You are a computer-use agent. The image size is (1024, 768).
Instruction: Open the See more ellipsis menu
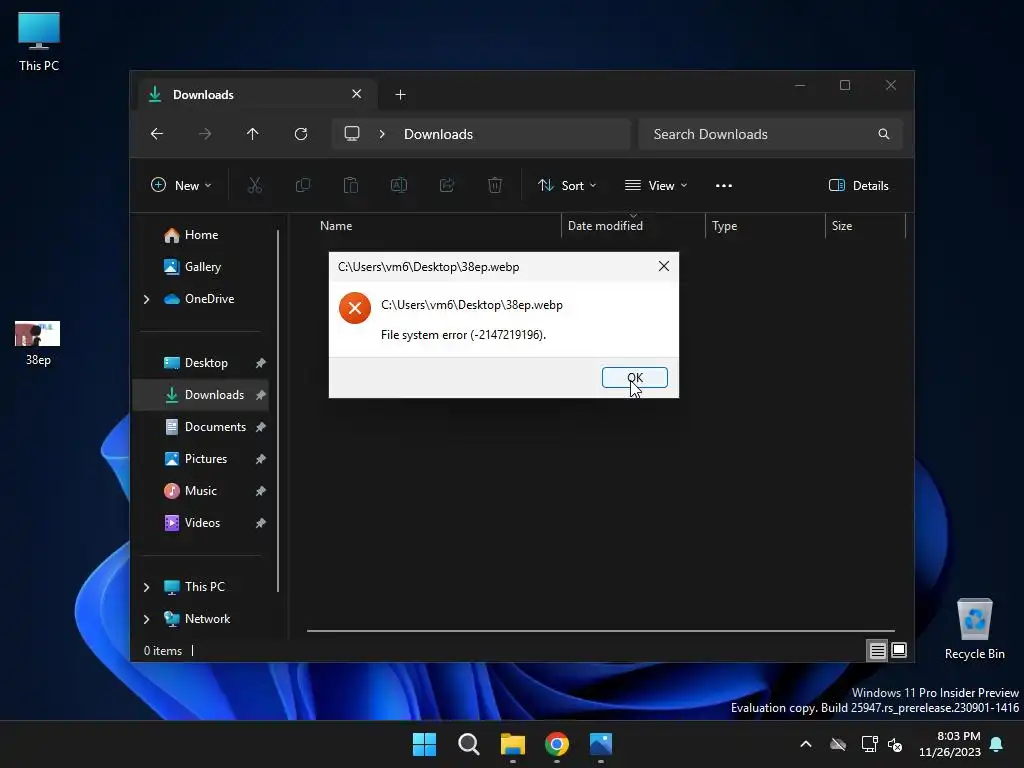724,185
